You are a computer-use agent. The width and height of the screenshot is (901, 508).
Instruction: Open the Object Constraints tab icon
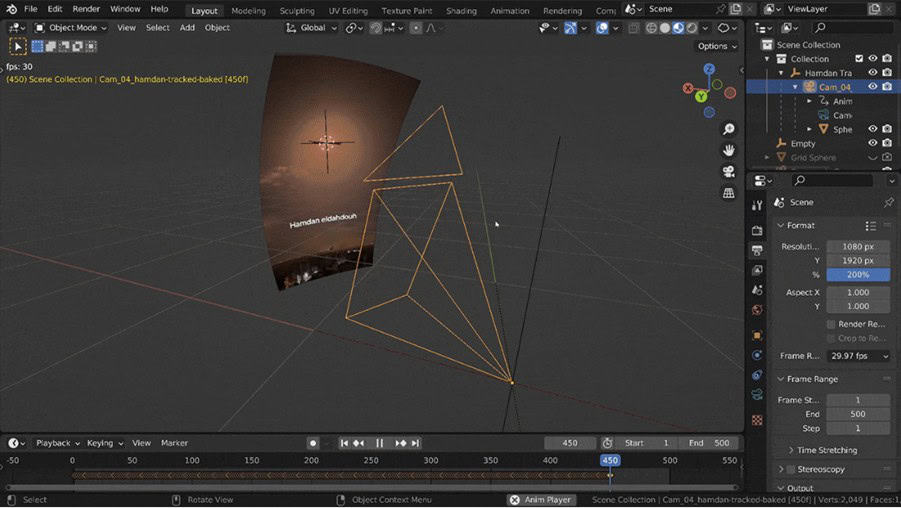pos(757,375)
